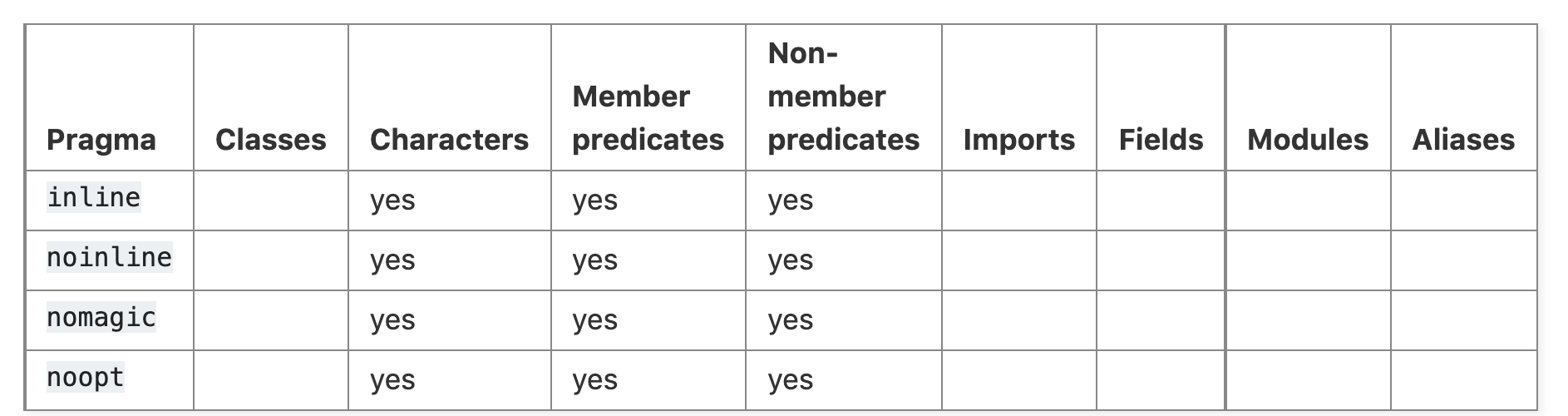Image resolution: width=1568 pixels, height=416 pixels.
Task: Select the noinline pragma code label
Action: pyautogui.click(x=110, y=258)
